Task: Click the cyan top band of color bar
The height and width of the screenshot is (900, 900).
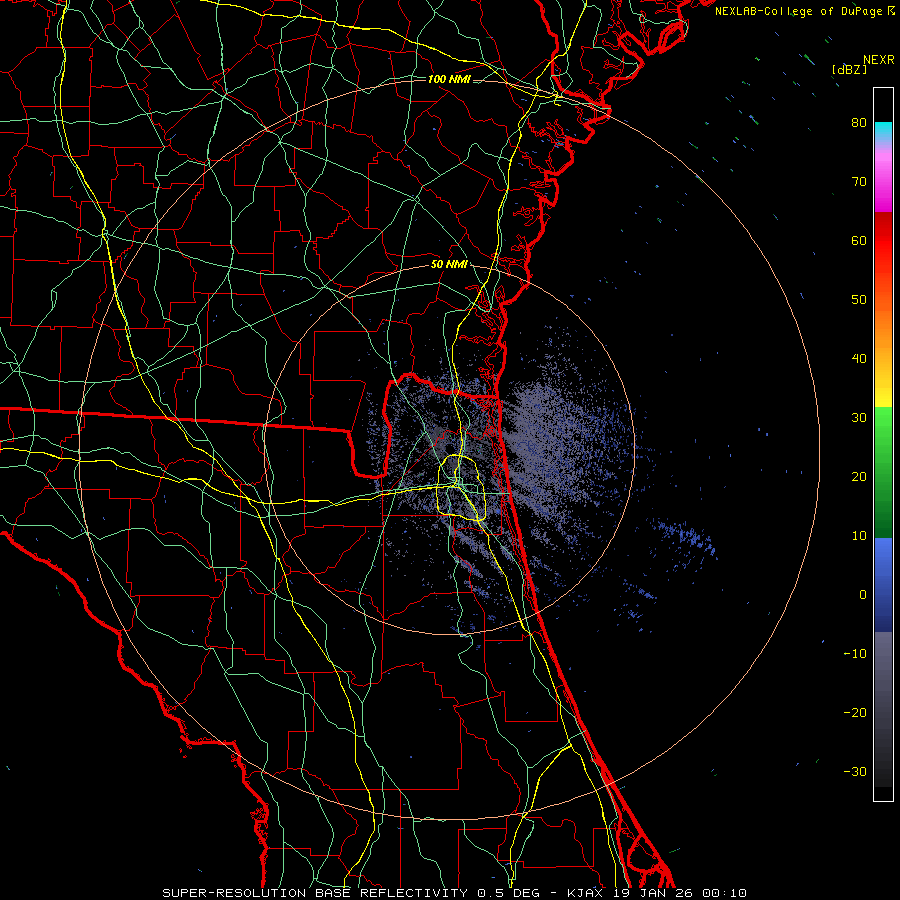Action: (883, 132)
